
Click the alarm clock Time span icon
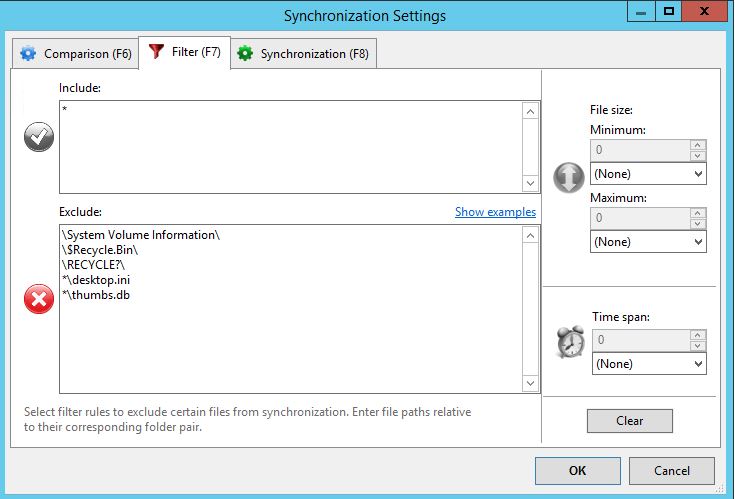(570, 342)
